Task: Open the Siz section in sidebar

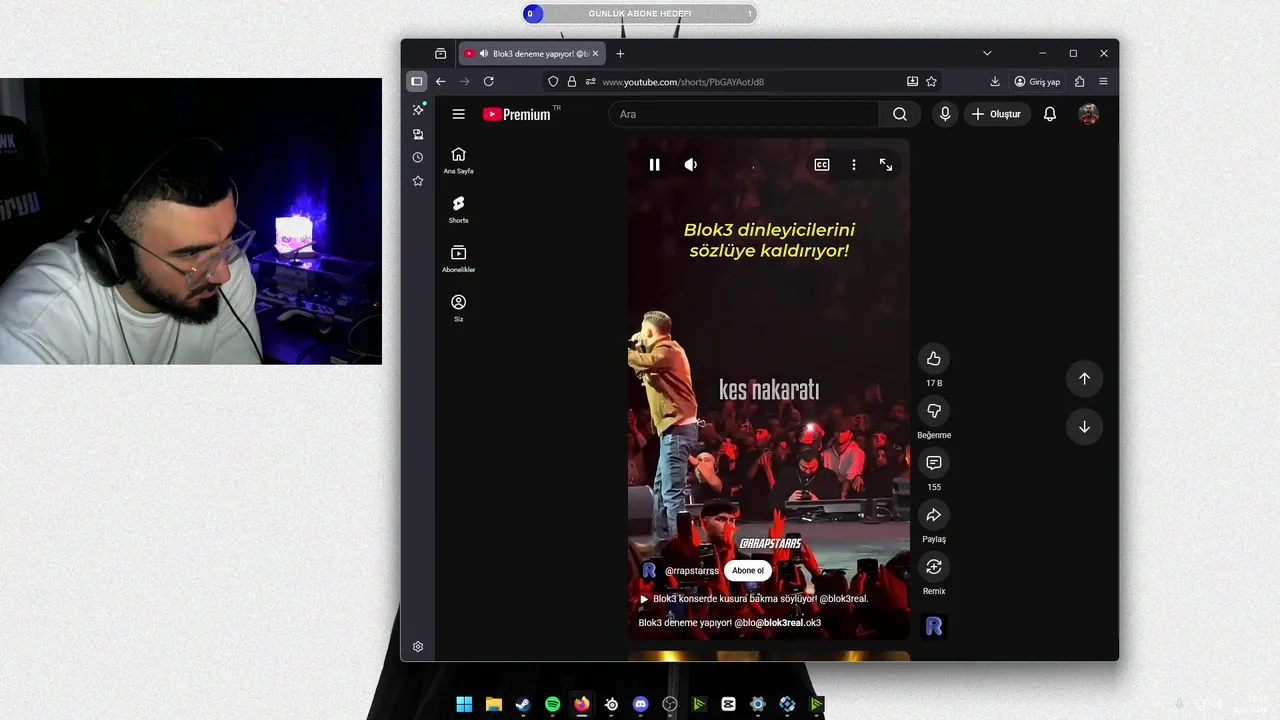Action: click(x=458, y=308)
